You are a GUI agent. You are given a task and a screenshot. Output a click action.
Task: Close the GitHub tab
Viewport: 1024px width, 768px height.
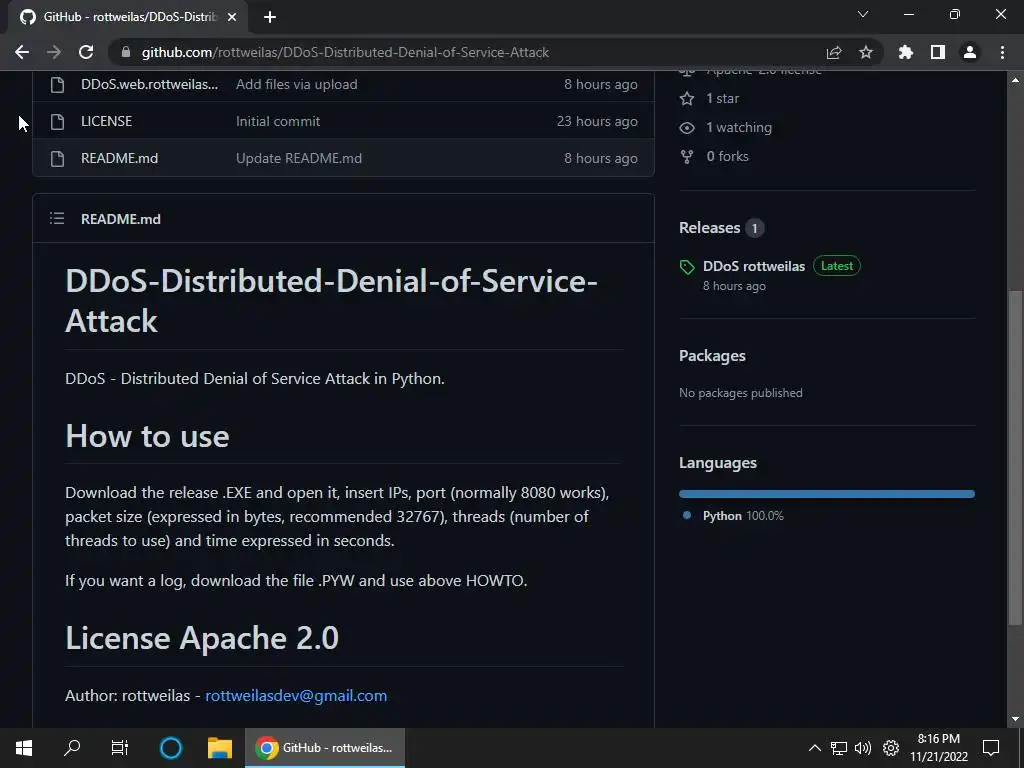232,17
